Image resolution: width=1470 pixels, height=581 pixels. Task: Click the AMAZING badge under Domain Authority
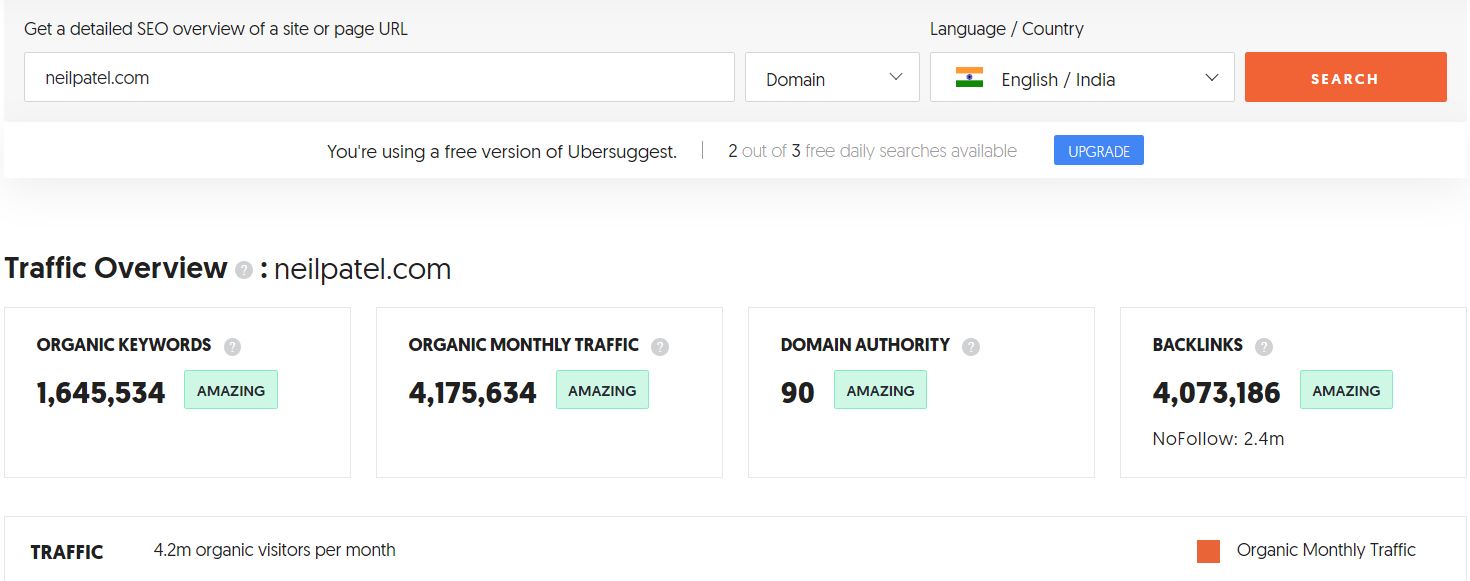click(x=880, y=390)
